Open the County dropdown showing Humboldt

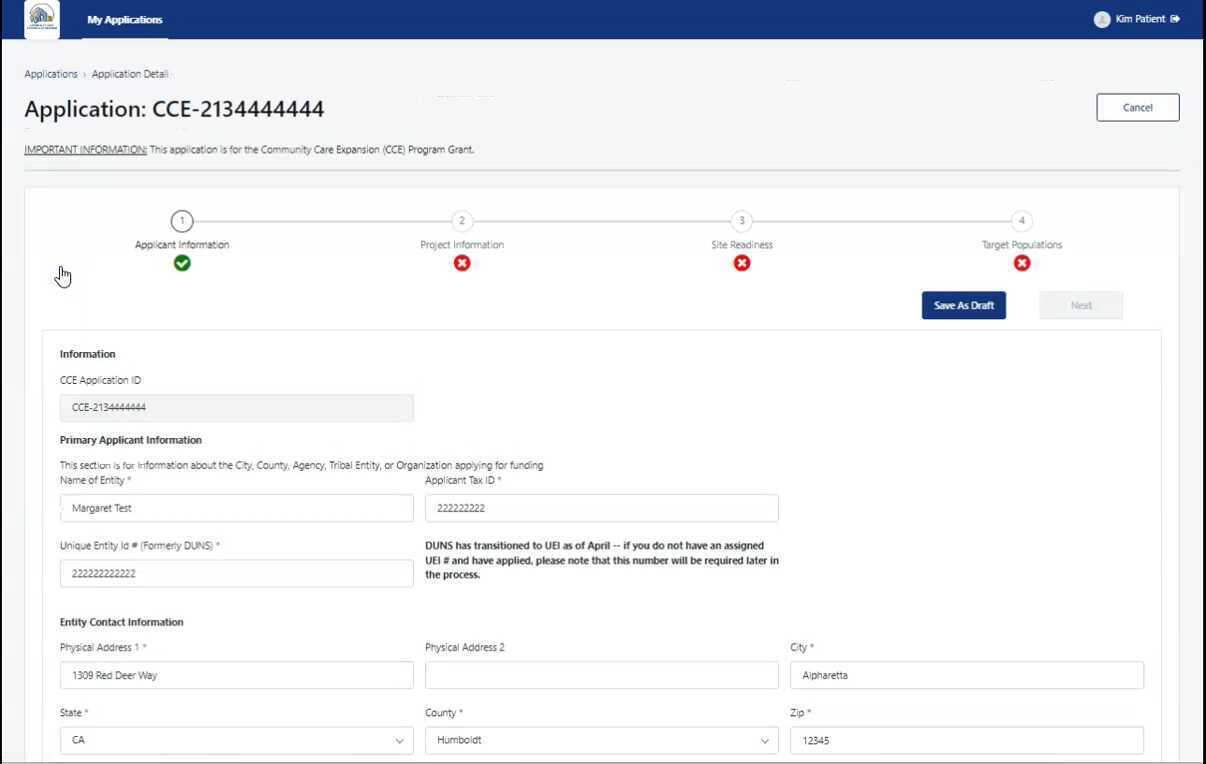click(x=601, y=740)
